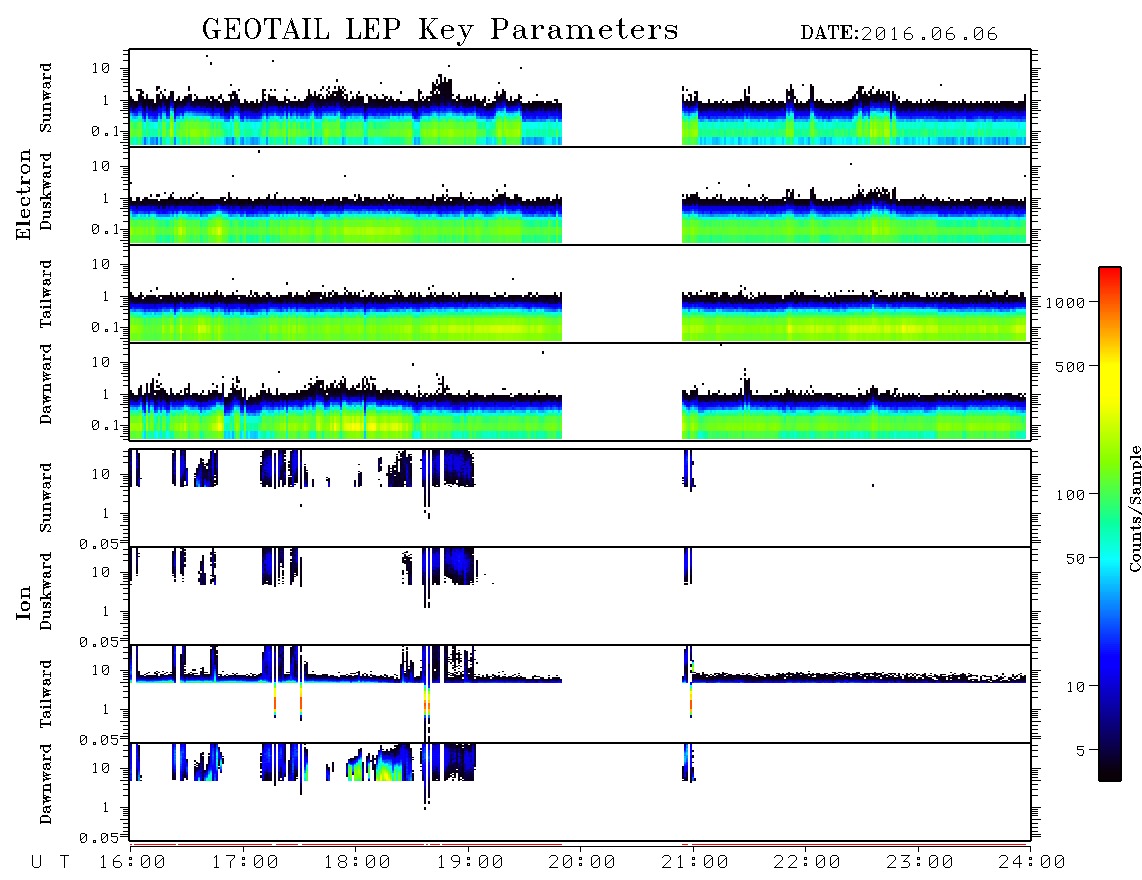This screenshot has width=1142, height=880.
Task: Click the 18:00 time tick label
Action: [357, 863]
